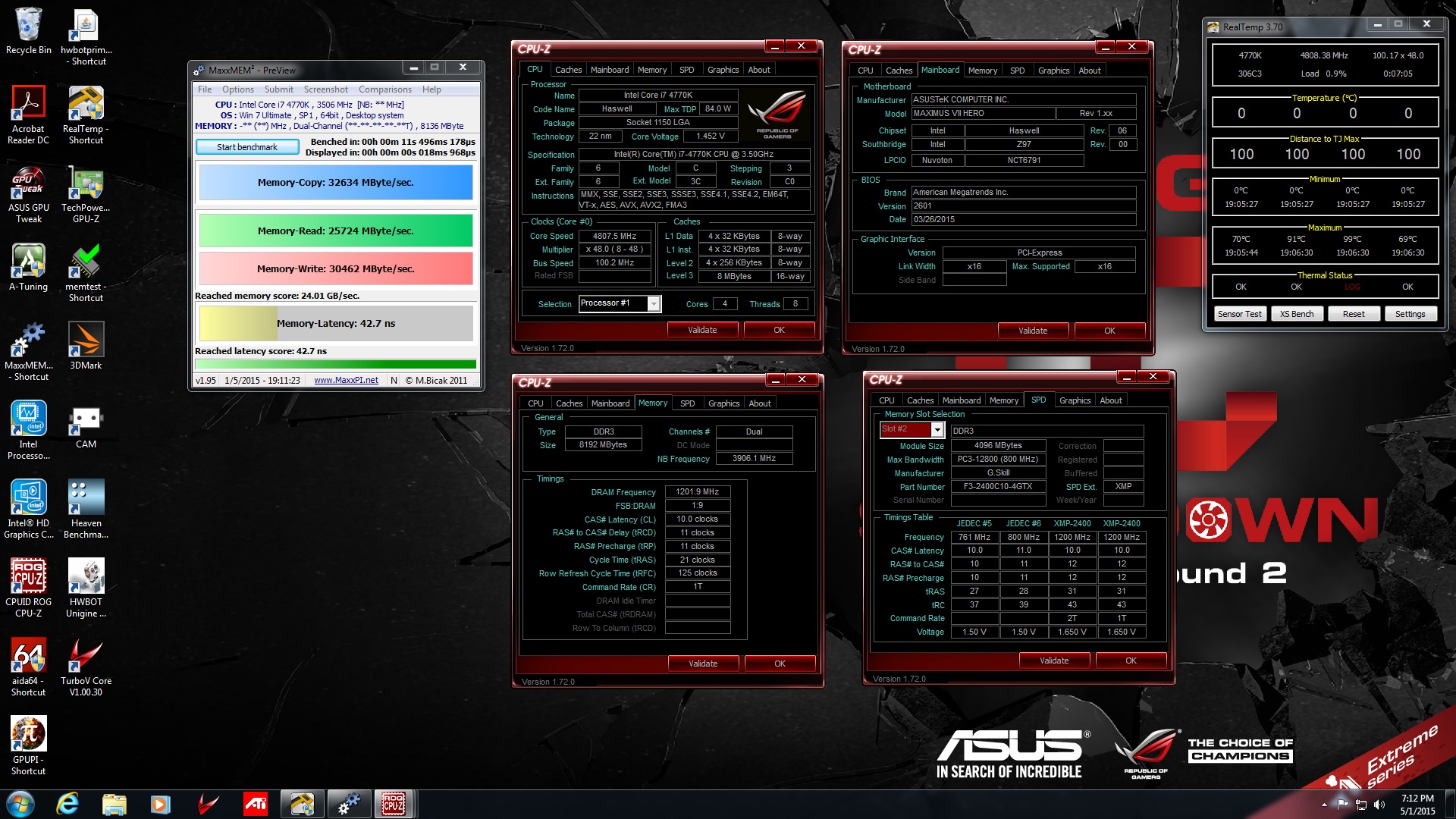Open Submit menu in MaxxMEM
This screenshot has height=819, width=1456.
(x=279, y=89)
